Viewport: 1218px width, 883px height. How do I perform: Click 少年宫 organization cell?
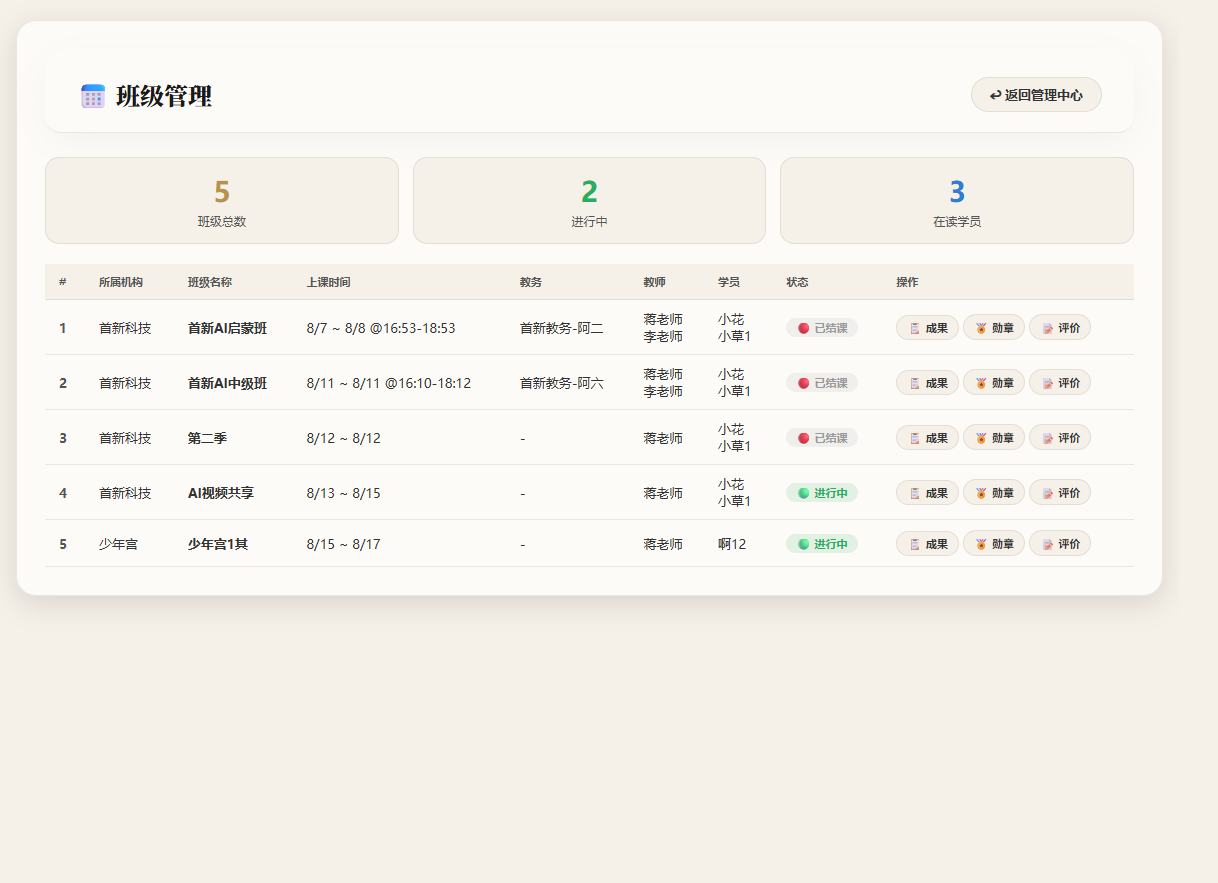[x=118, y=544]
